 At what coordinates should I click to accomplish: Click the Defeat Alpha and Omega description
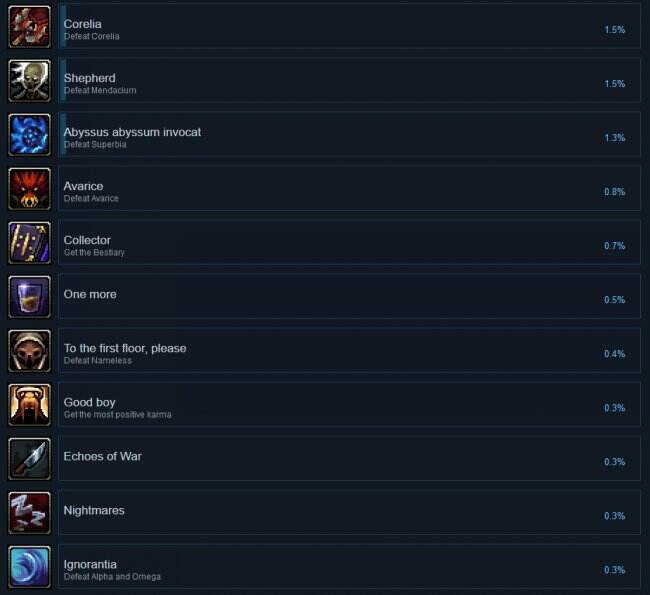point(112,577)
